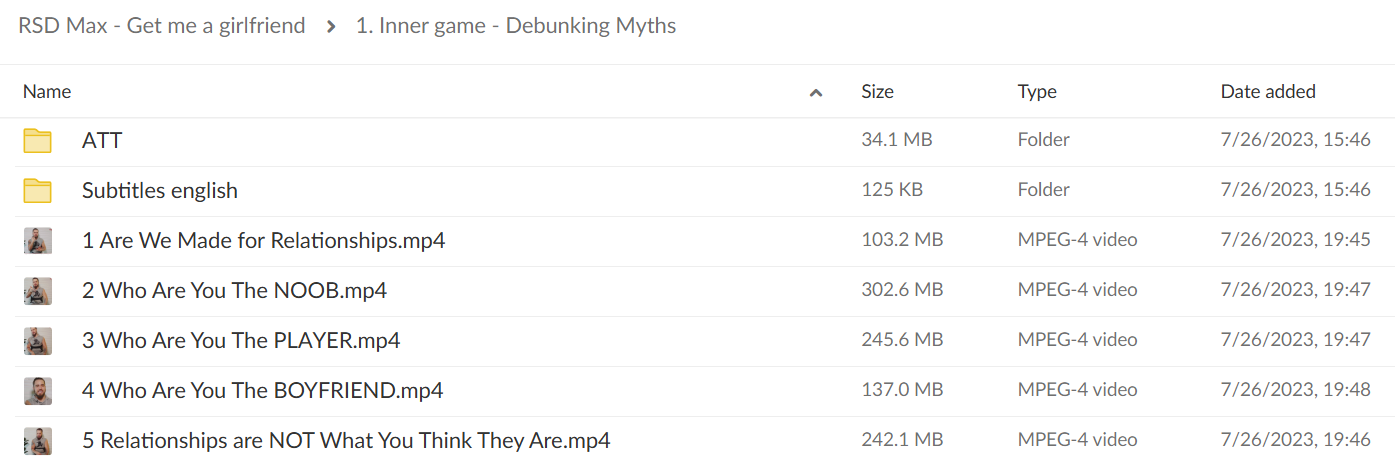Click date added of ATT folder
The width and height of the screenshot is (1395, 461).
coord(1296,140)
